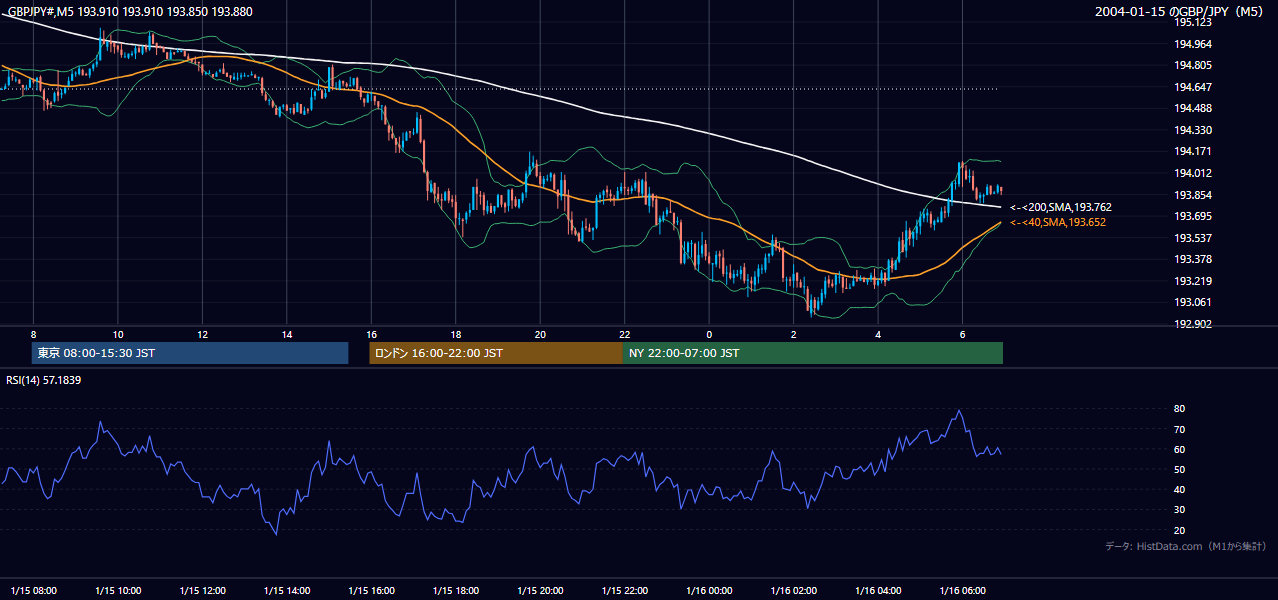
Task: Click hour tick 18 below price chart
Action: point(456,334)
